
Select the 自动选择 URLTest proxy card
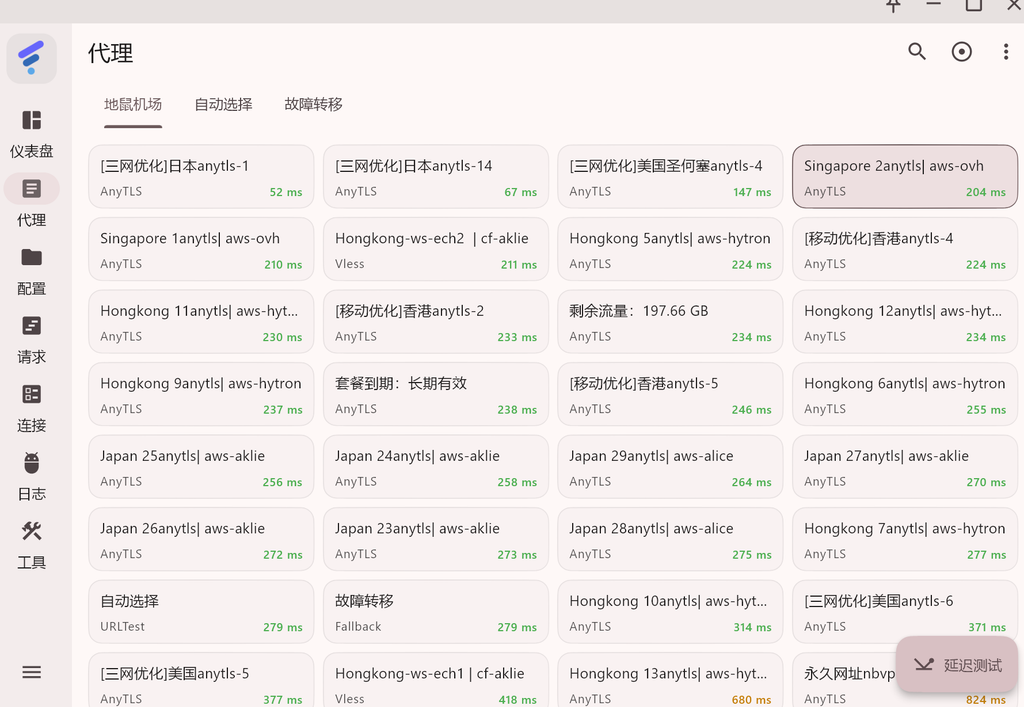(201, 611)
